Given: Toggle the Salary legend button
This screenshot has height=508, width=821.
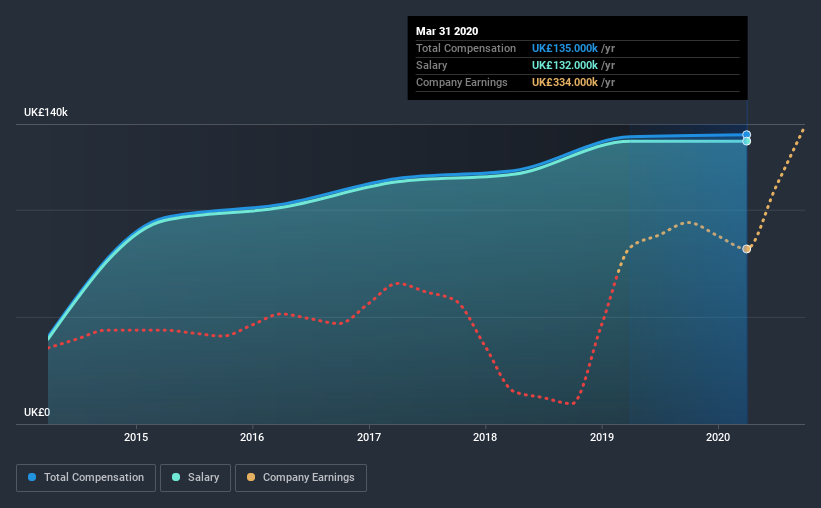Looking at the screenshot, I should click(195, 478).
